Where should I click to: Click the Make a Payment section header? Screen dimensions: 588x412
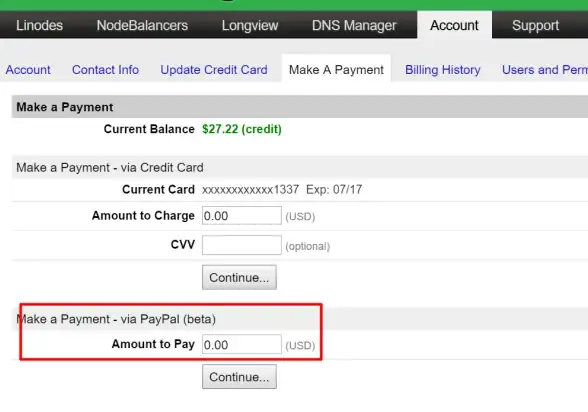pyautogui.click(x=64, y=107)
